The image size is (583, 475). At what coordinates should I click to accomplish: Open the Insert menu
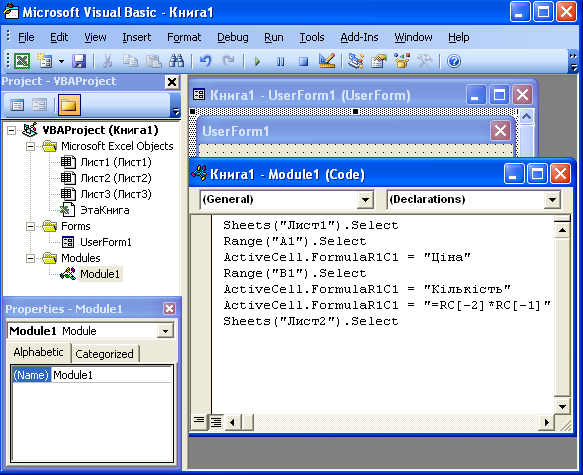pyautogui.click(x=136, y=37)
